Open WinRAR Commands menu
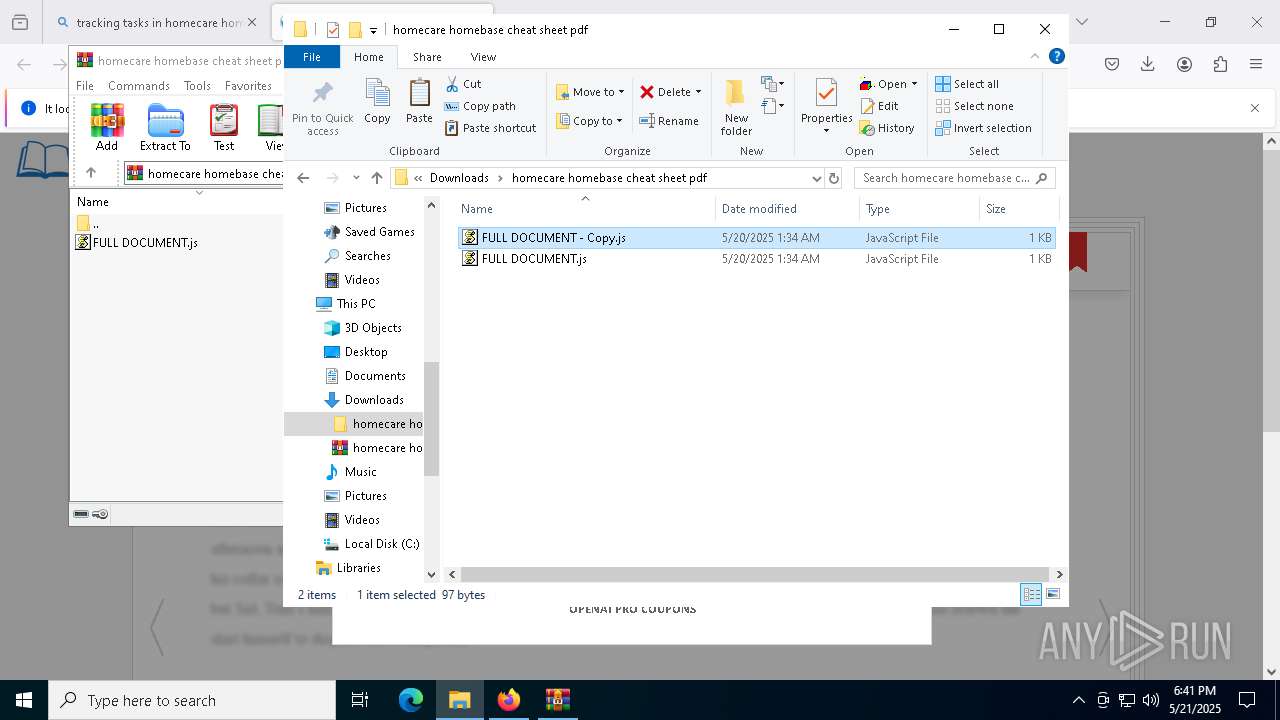 pyautogui.click(x=139, y=86)
